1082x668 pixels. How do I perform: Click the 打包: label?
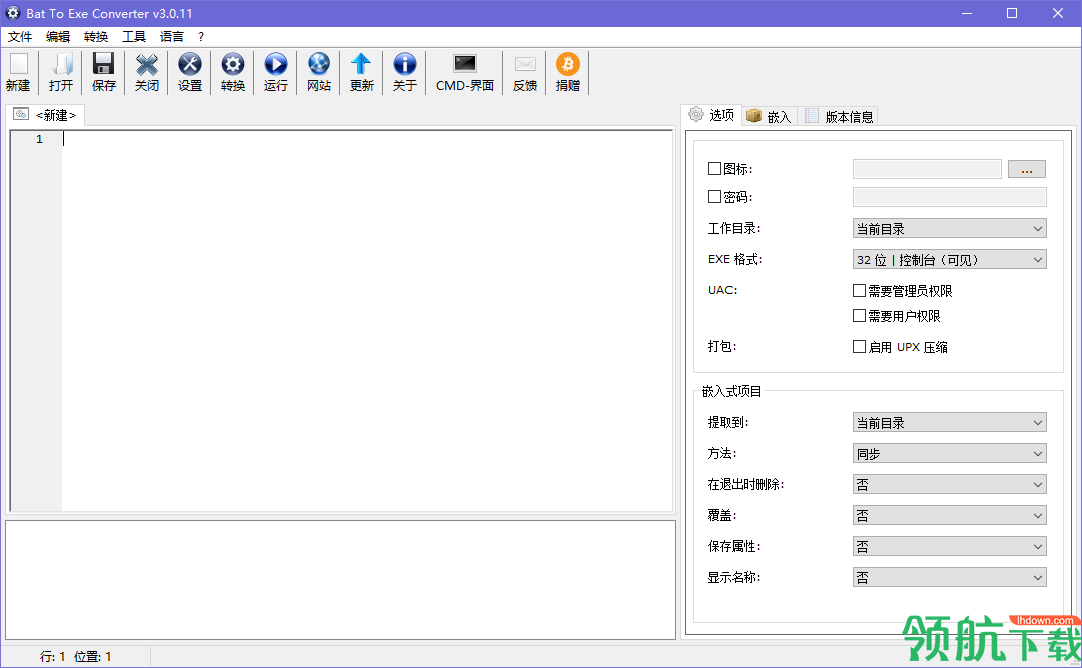(x=722, y=346)
